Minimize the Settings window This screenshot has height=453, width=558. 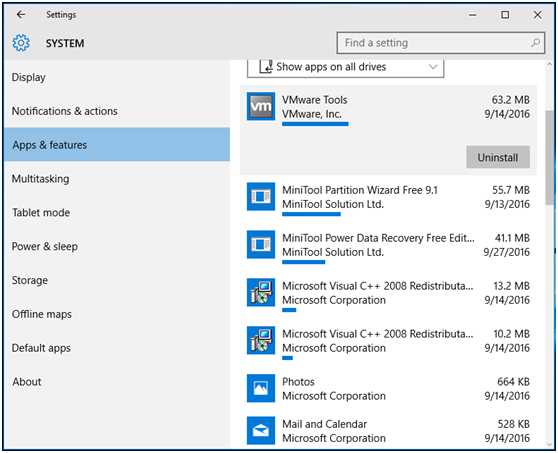473,15
